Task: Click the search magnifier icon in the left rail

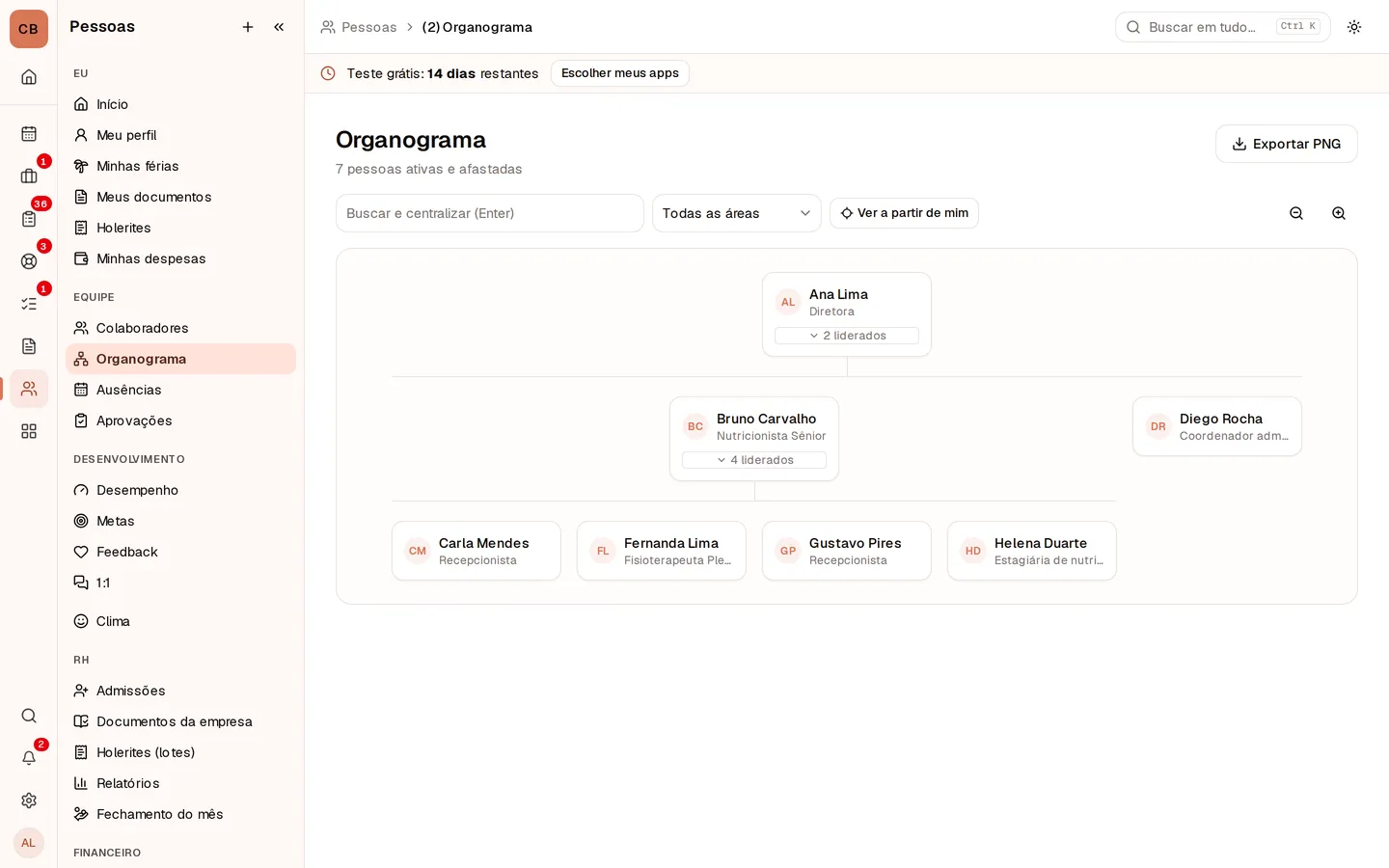Action: coord(29,716)
